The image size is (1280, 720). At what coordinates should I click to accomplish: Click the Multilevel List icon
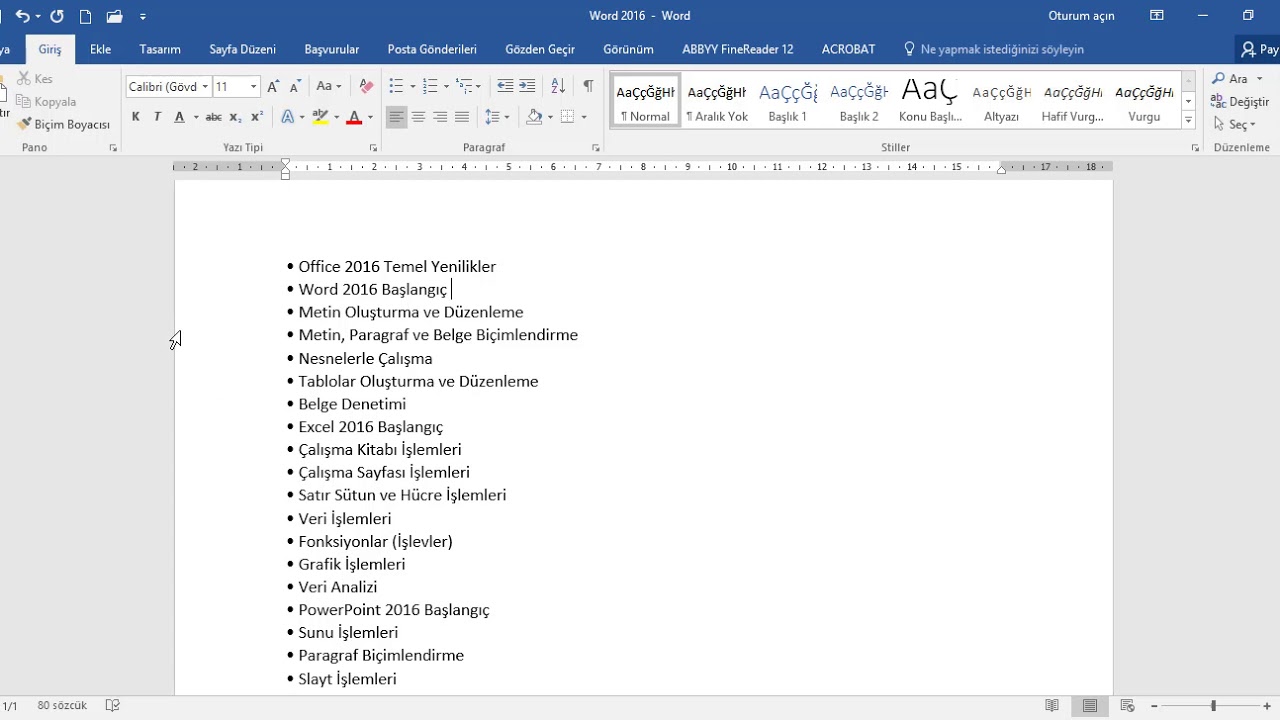pos(464,87)
